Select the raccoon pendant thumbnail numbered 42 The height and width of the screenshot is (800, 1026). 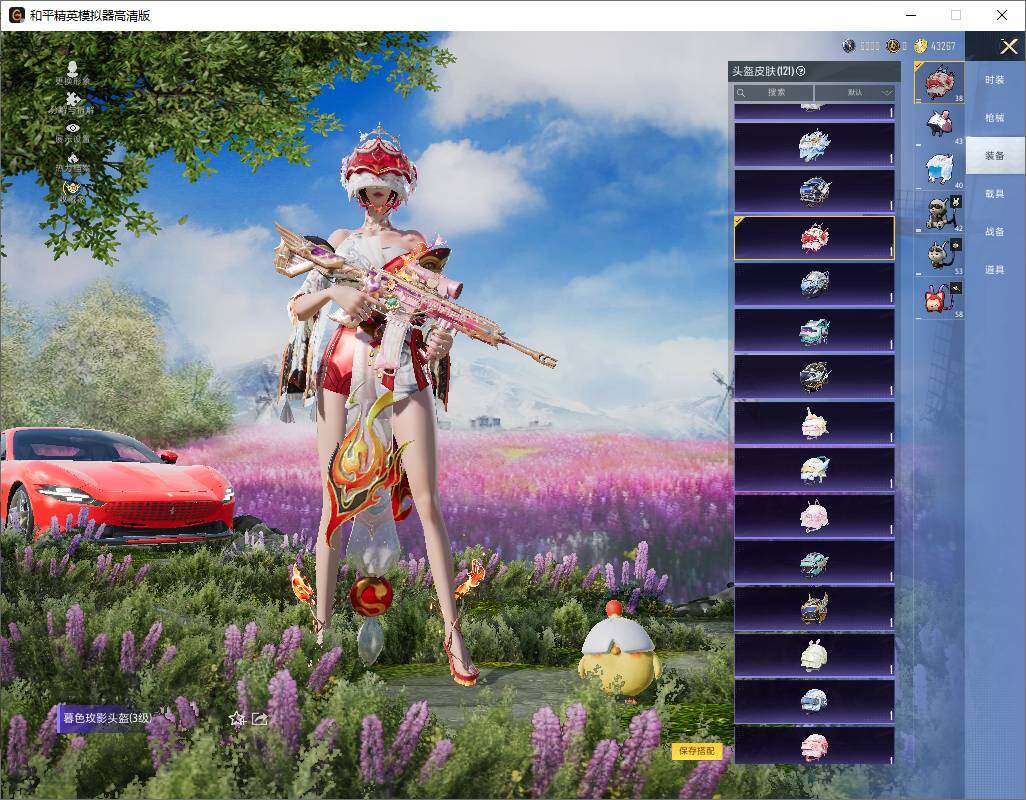tap(940, 211)
